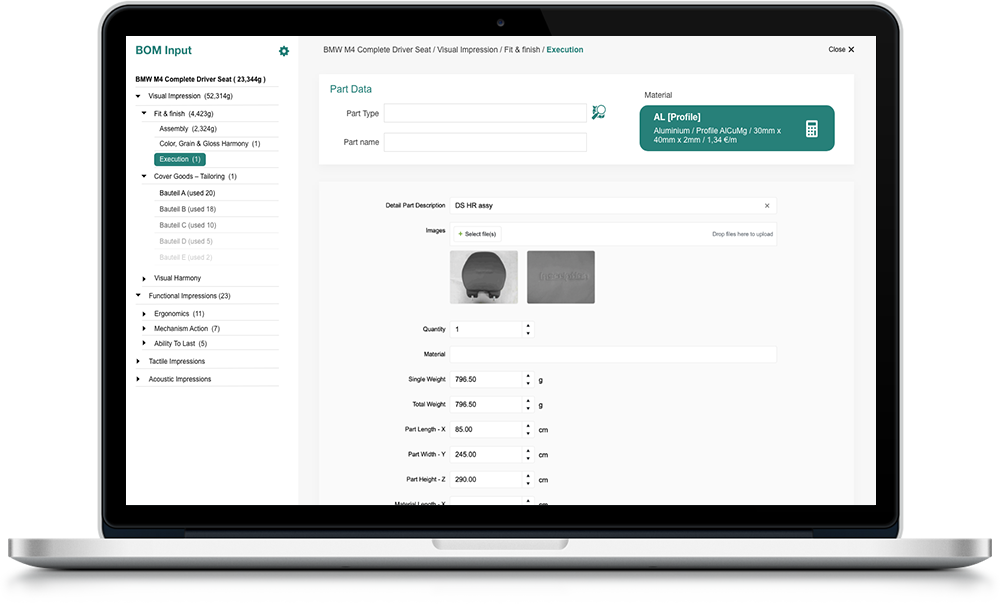Increase Part Height - Z value

[x=528, y=476]
